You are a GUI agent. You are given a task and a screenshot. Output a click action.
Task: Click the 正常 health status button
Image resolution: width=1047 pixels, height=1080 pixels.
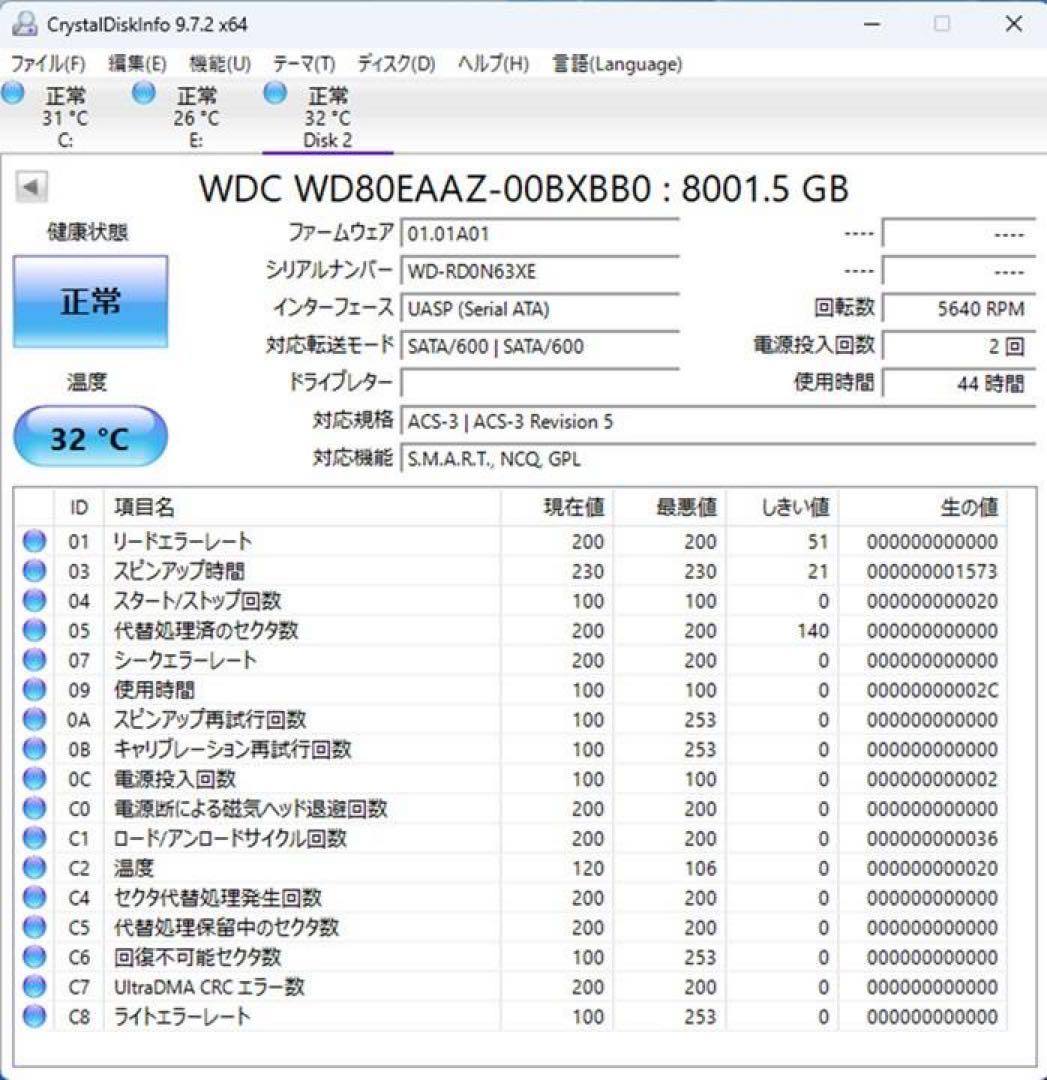(x=90, y=300)
